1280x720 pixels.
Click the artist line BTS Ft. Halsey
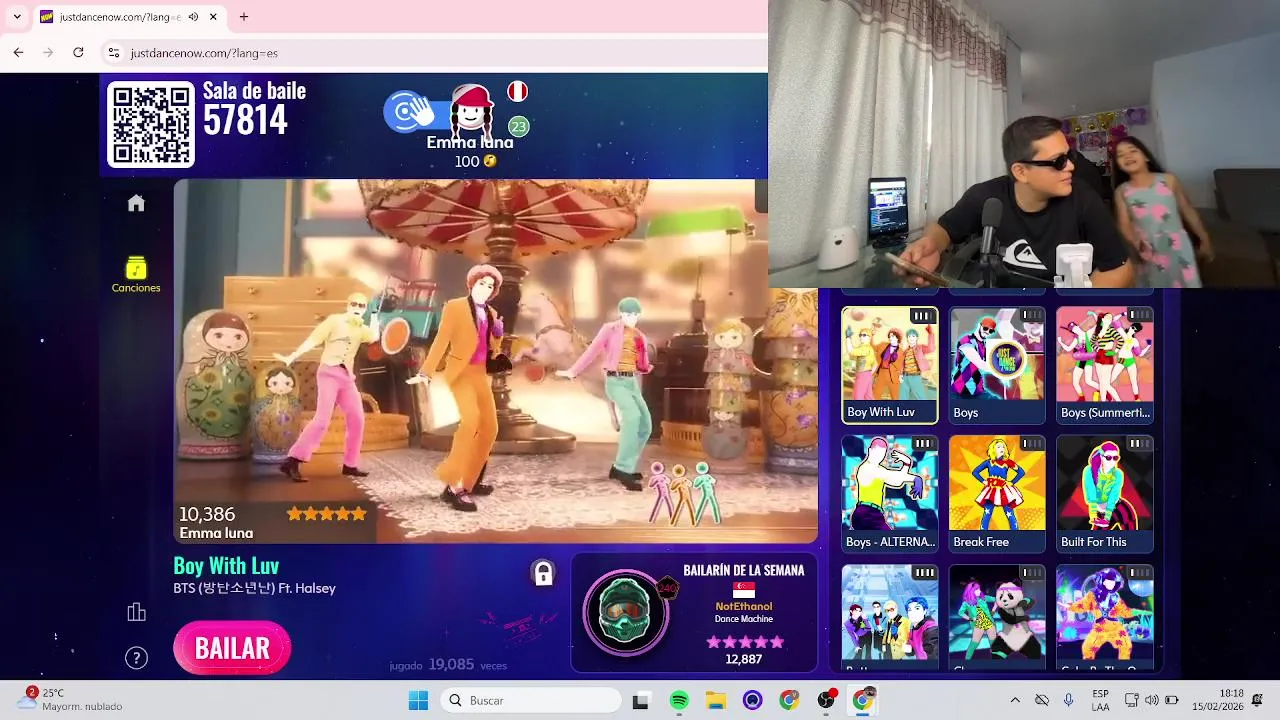255,588
